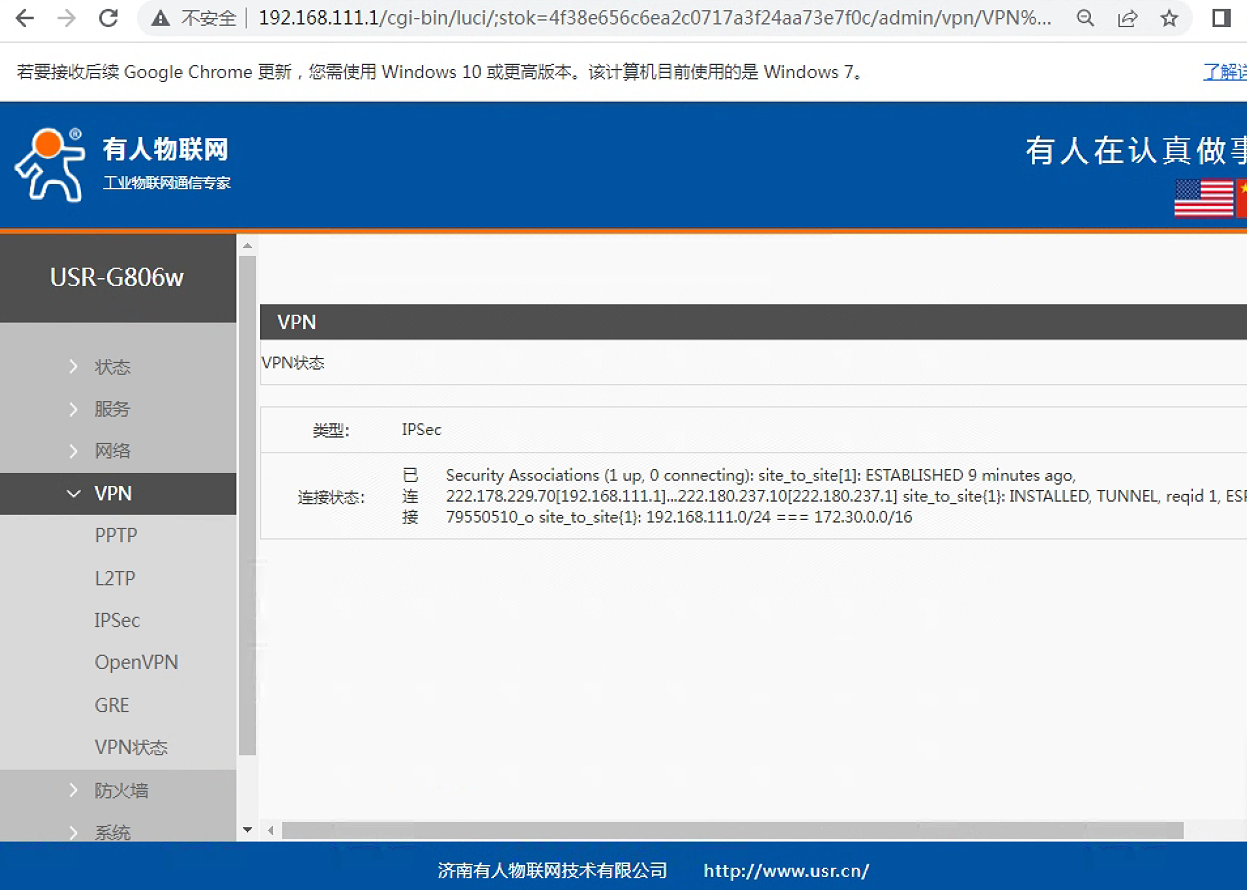Open the PPTP settings page

pos(116,535)
